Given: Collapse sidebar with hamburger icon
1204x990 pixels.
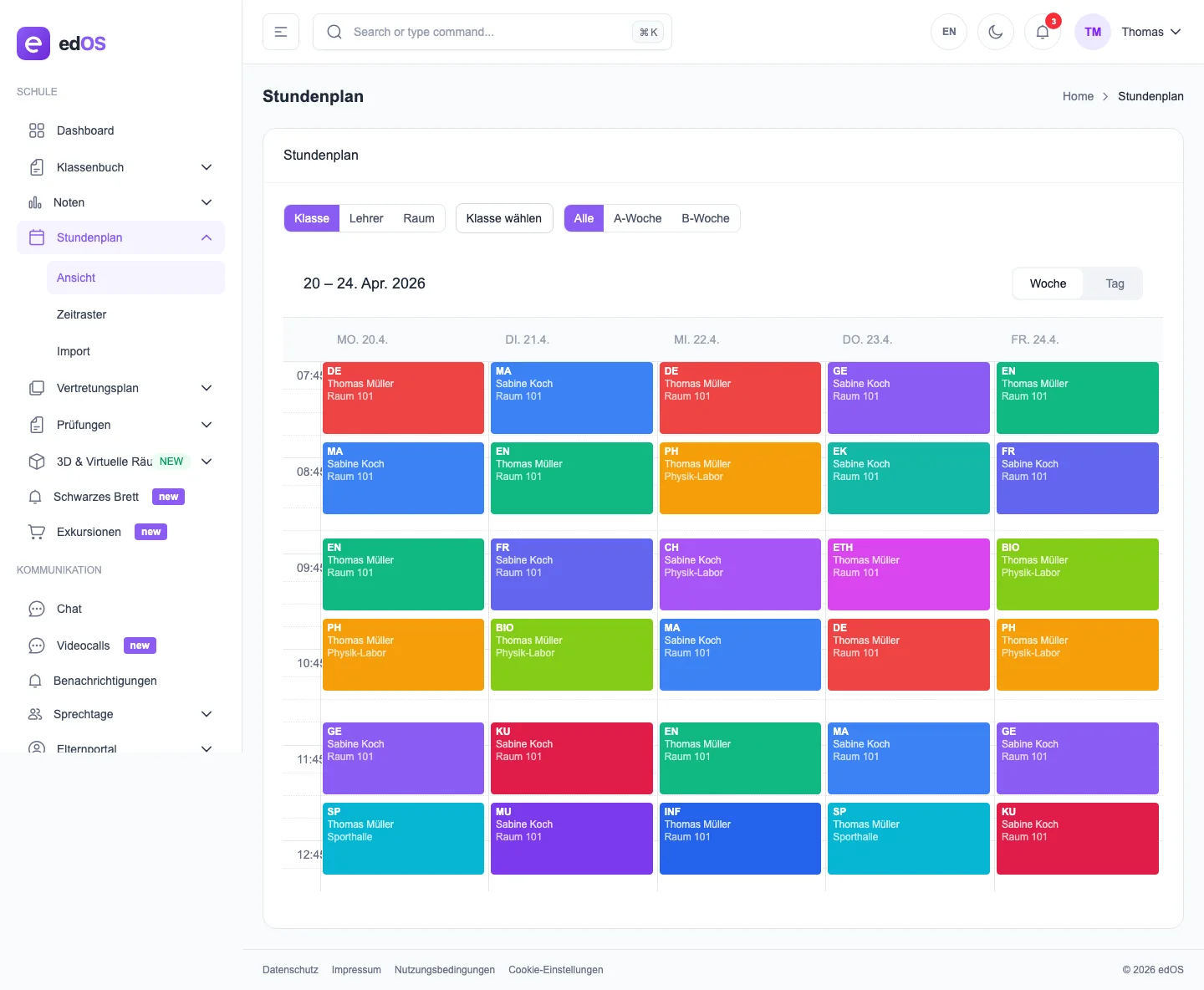Looking at the screenshot, I should point(281,32).
